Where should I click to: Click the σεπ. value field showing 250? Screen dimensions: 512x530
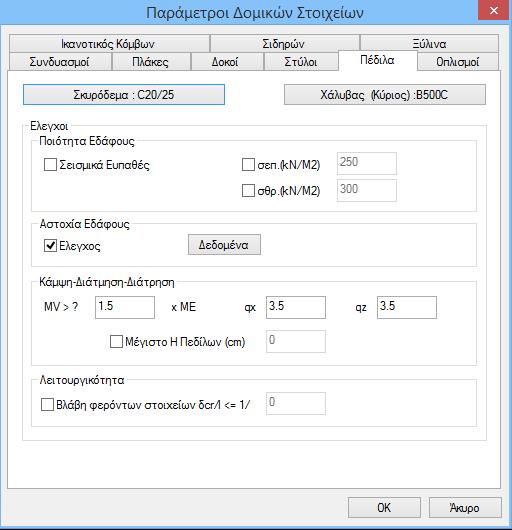tap(367, 164)
